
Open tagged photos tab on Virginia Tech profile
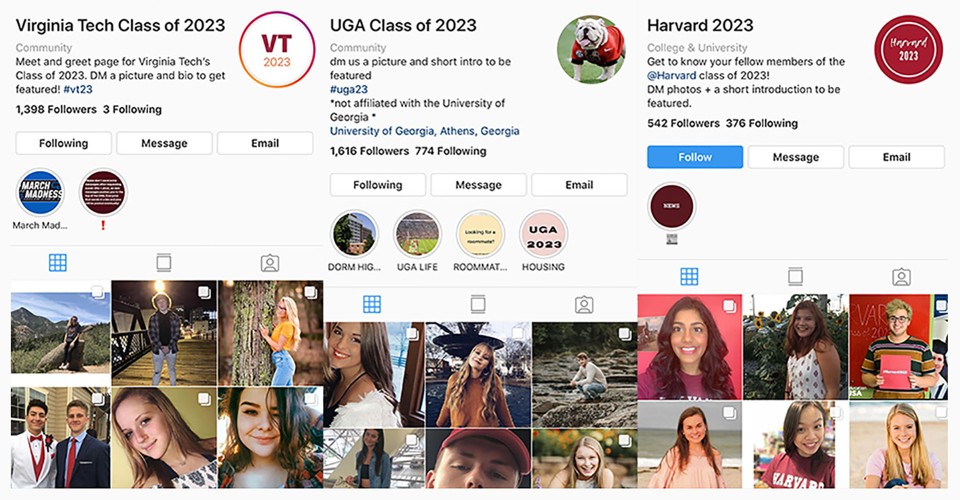(x=270, y=263)
